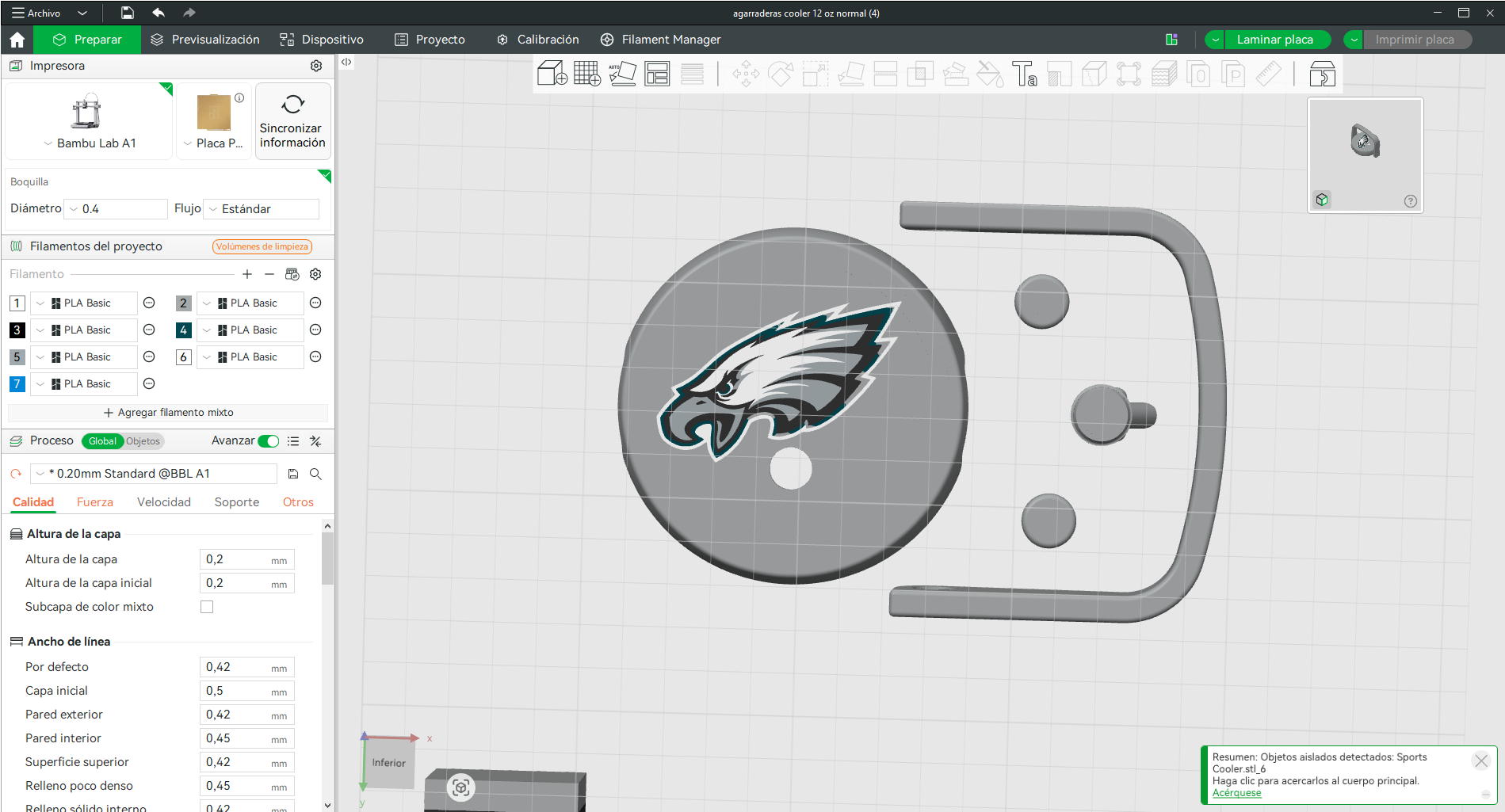This screenshot has width=1505, height=812.
Task: Switch to the Fuerza settings tab
Action: pyautogui.click(x=95, y=502)
